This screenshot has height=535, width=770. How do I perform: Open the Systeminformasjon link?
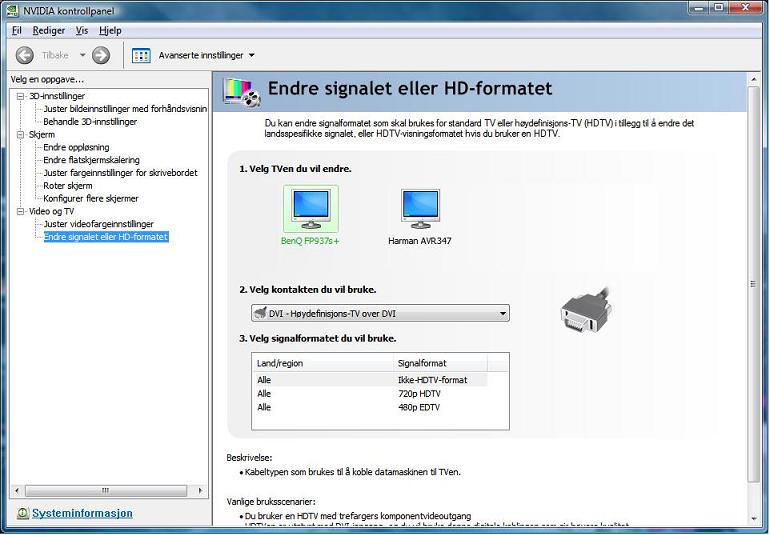click(82, 513)
